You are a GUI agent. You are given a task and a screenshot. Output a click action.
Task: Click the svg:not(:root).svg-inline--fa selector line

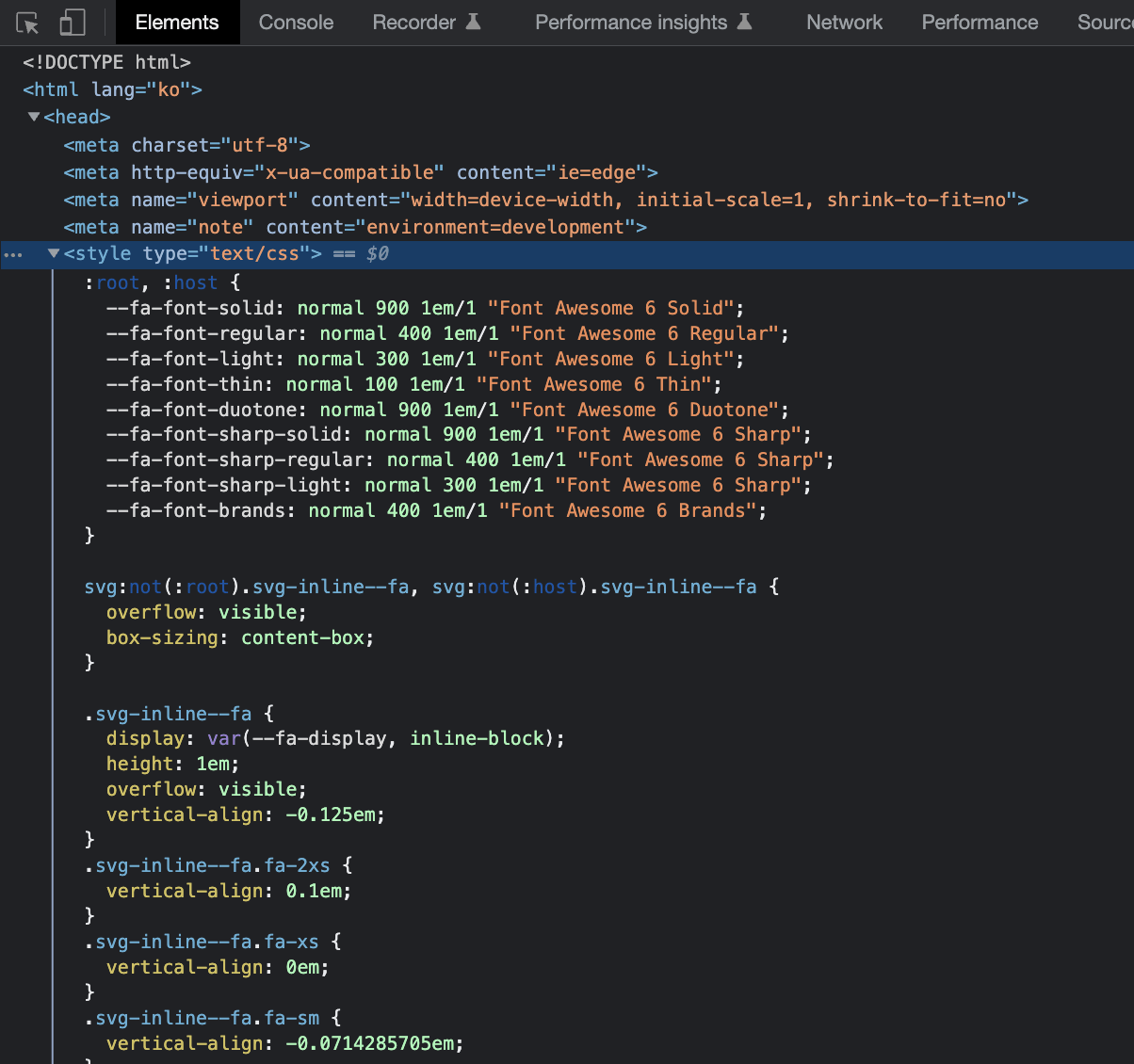click(x=431, y=587)
